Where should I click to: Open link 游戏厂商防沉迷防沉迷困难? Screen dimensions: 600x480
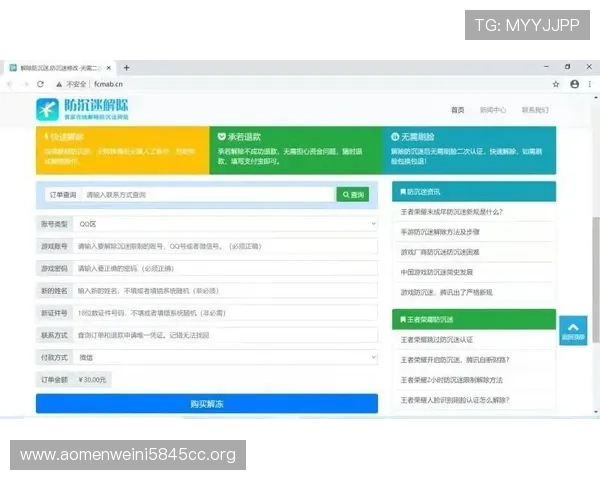(x=440, y=252)
